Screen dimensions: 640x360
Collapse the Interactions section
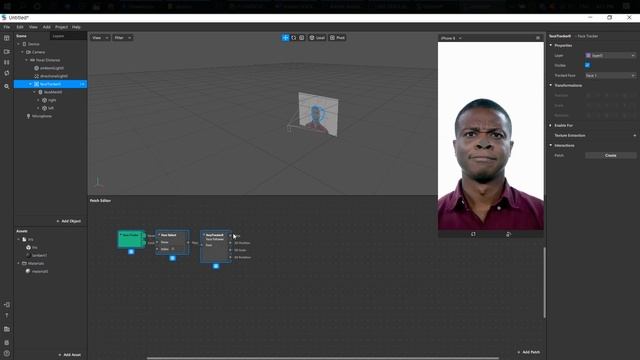(551, 145)
